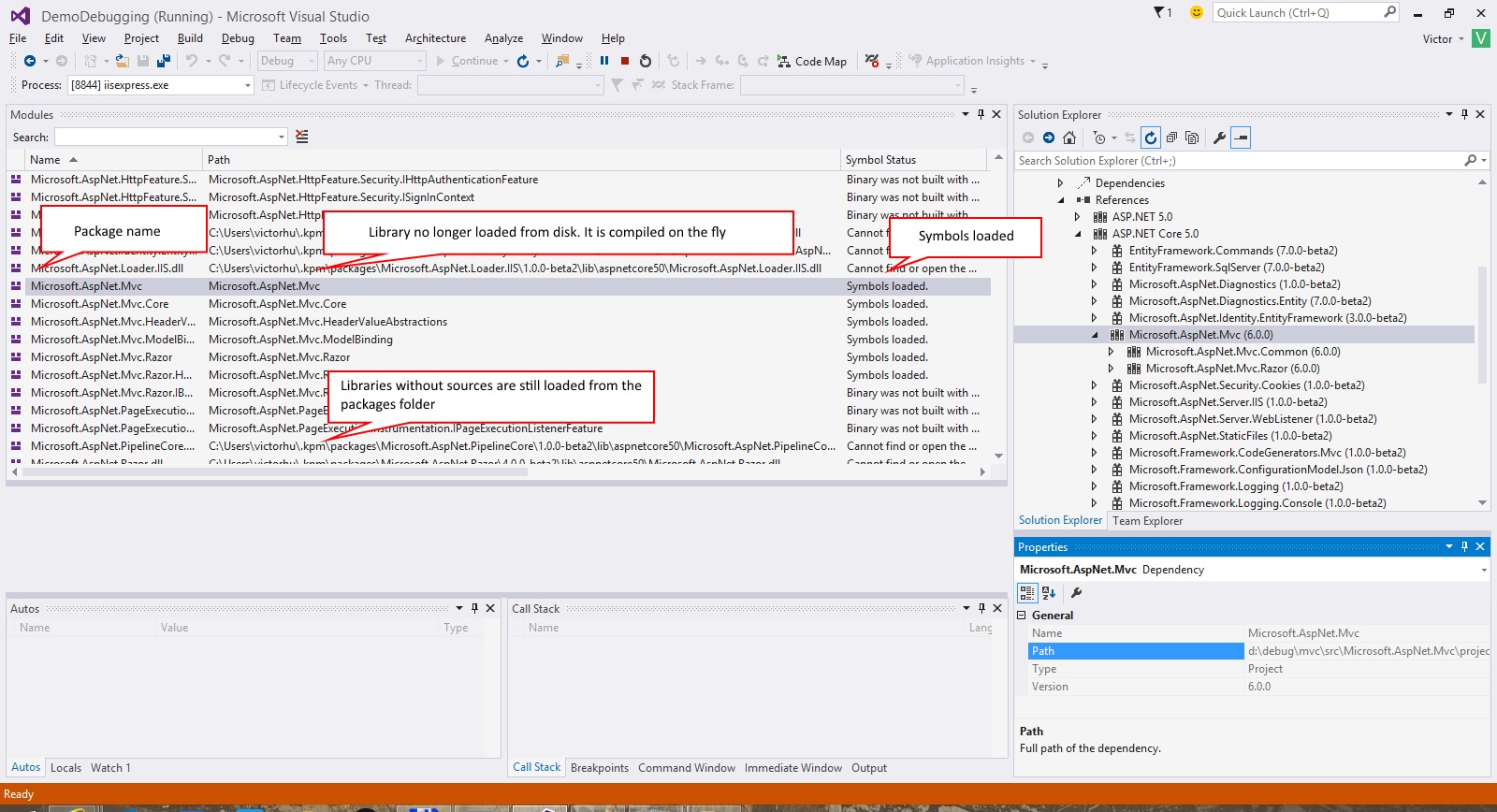Collapse the Microsoft.AspNet.Mvc (6.0.0) node

click(x=1095, y=335)
